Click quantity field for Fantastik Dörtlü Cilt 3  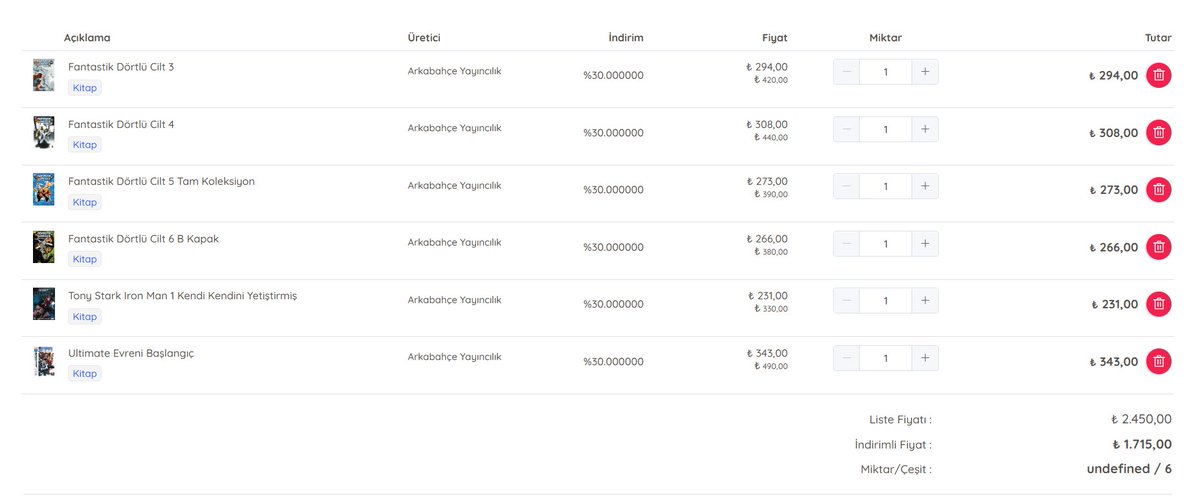(886, 72)
